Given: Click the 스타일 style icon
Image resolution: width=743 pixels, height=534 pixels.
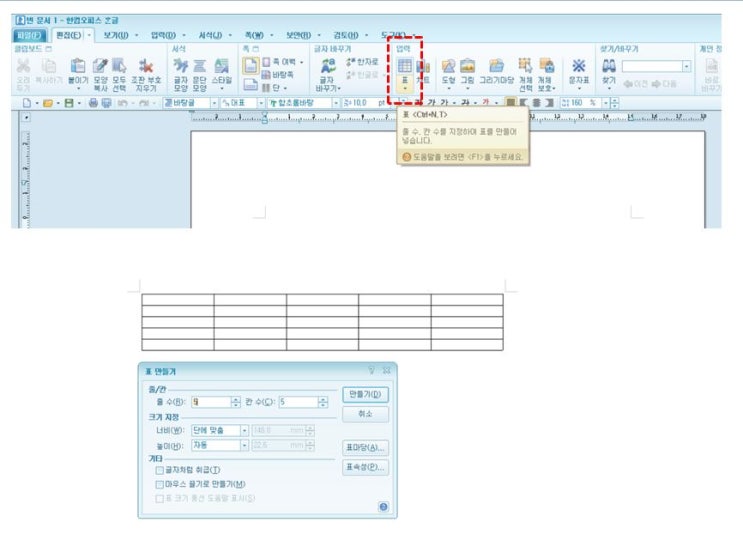Looking at the screenshot, I should [x=221, y=66].
